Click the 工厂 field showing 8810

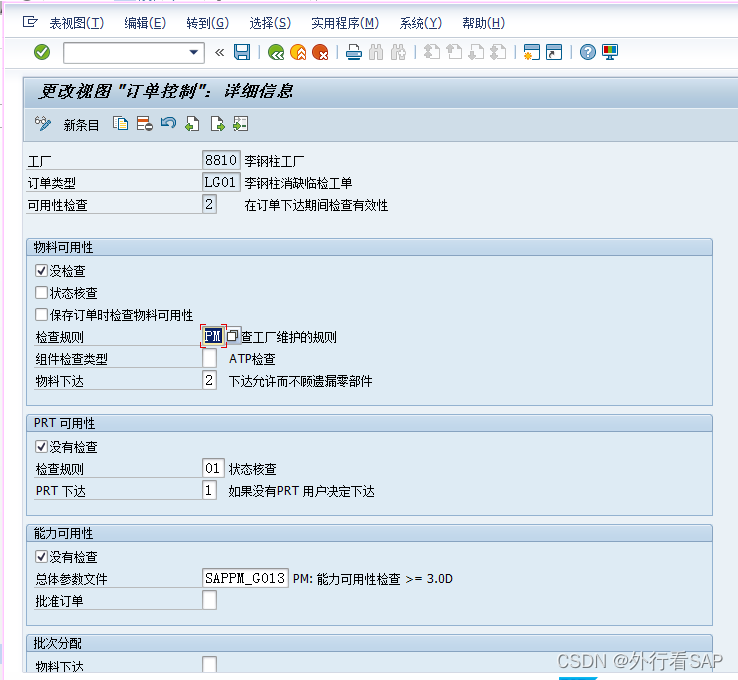(221, 160)
